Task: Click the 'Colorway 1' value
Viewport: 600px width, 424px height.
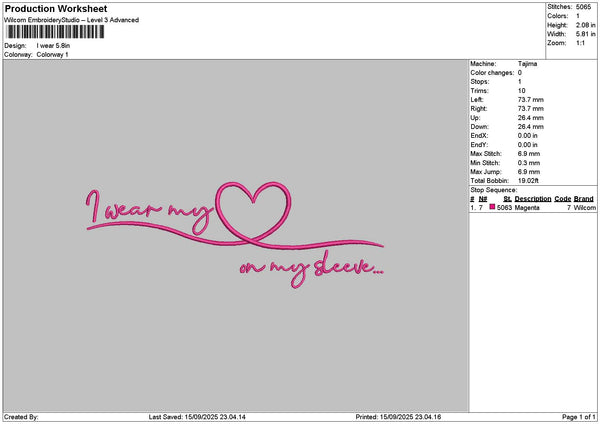Action: tap(52, 55)
